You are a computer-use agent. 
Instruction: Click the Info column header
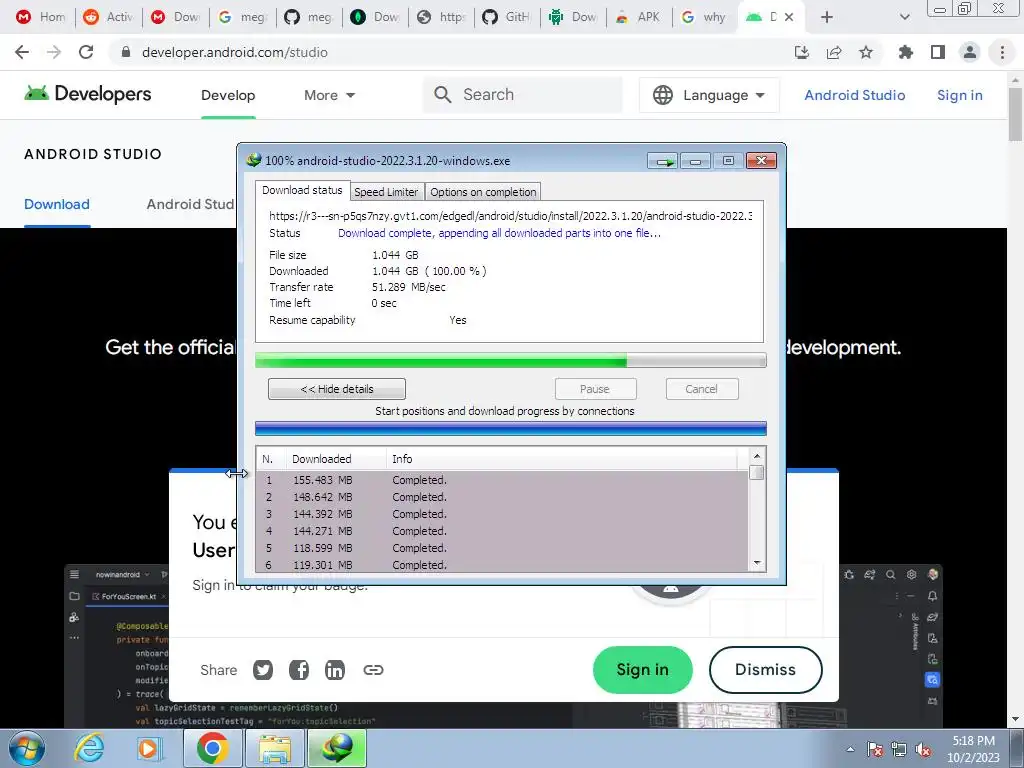562,459
